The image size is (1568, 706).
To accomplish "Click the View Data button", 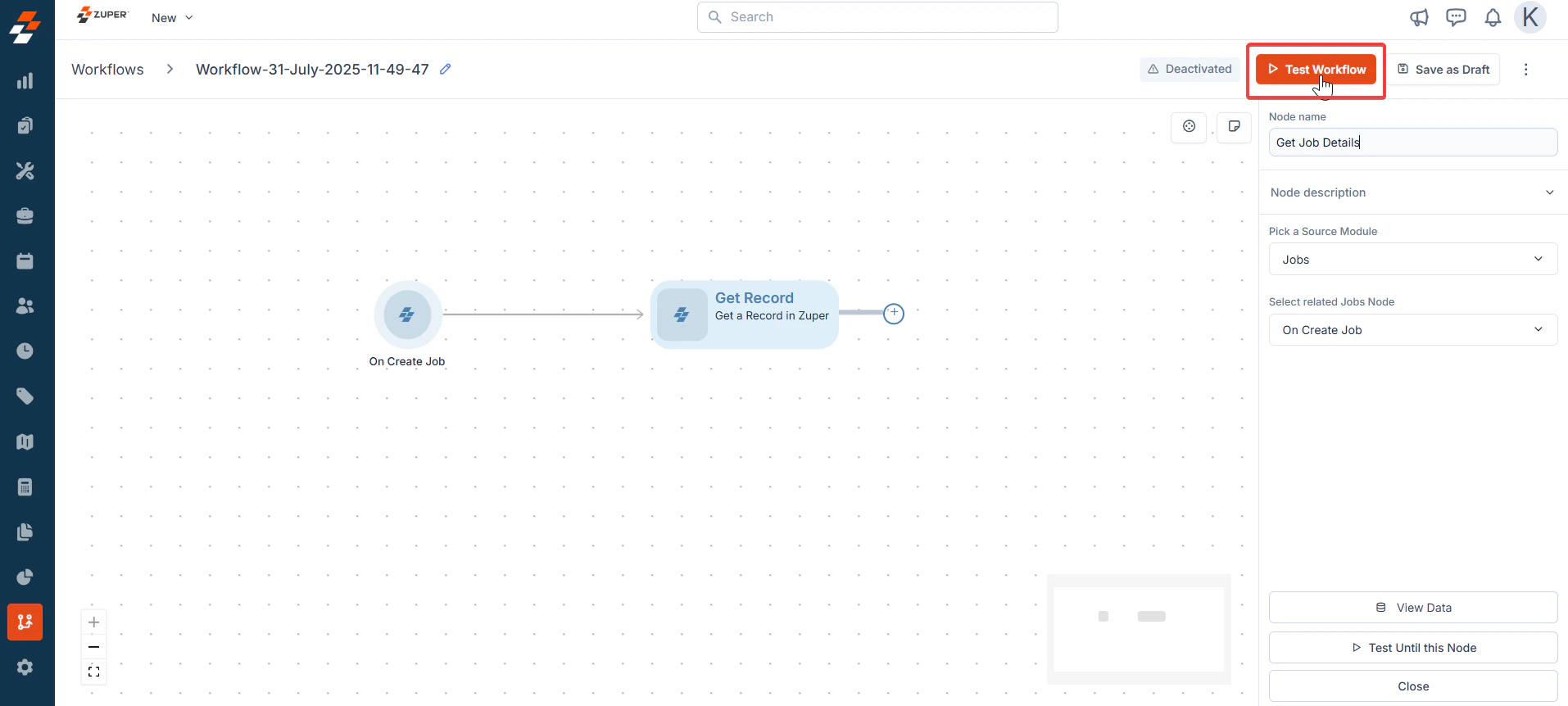I will [x=1413, y=608].
